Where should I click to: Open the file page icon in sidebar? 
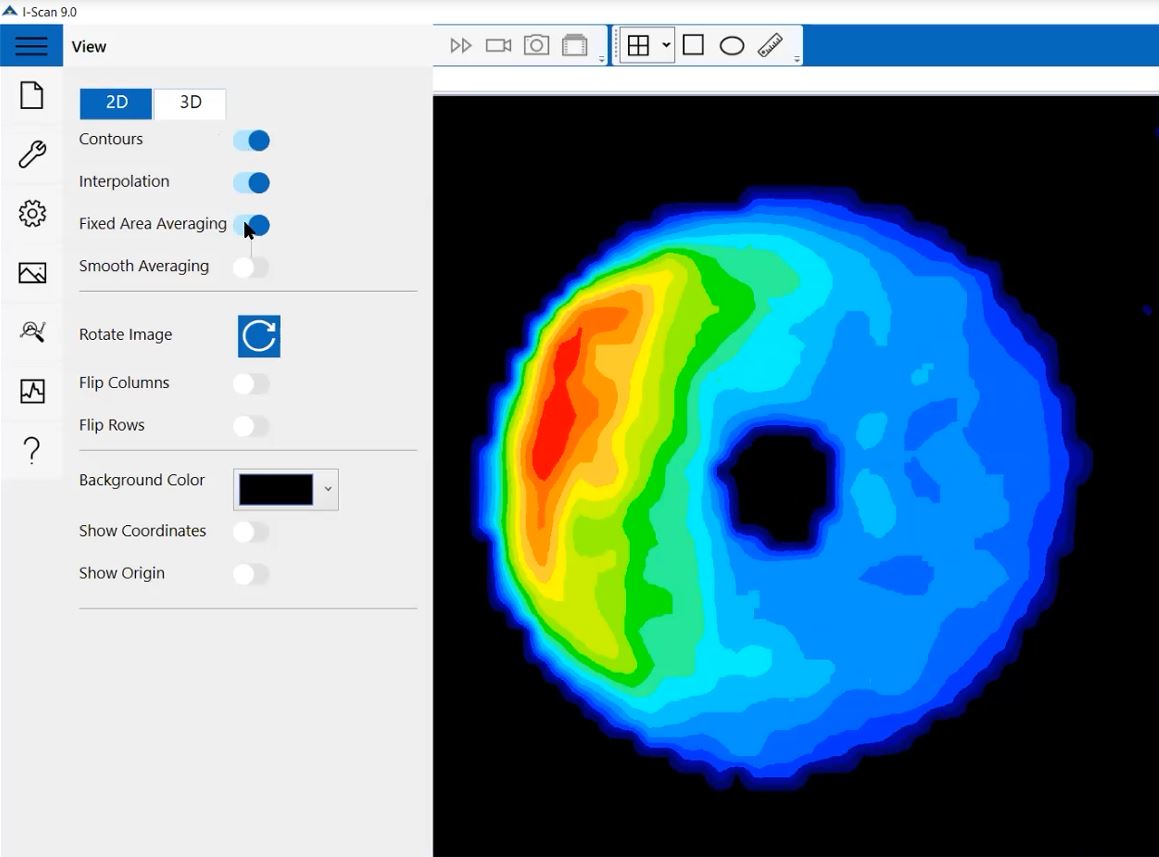click(x=32, y=96)
